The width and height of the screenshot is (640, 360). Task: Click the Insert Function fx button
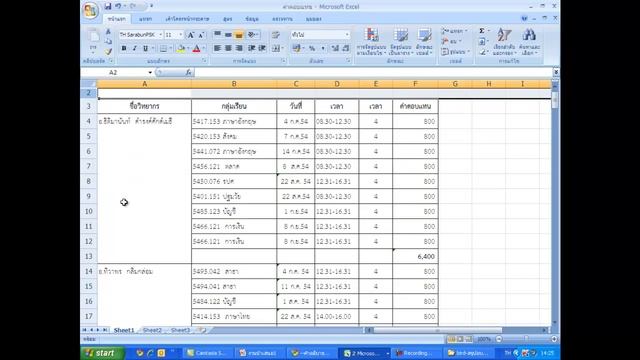[188, 72]
